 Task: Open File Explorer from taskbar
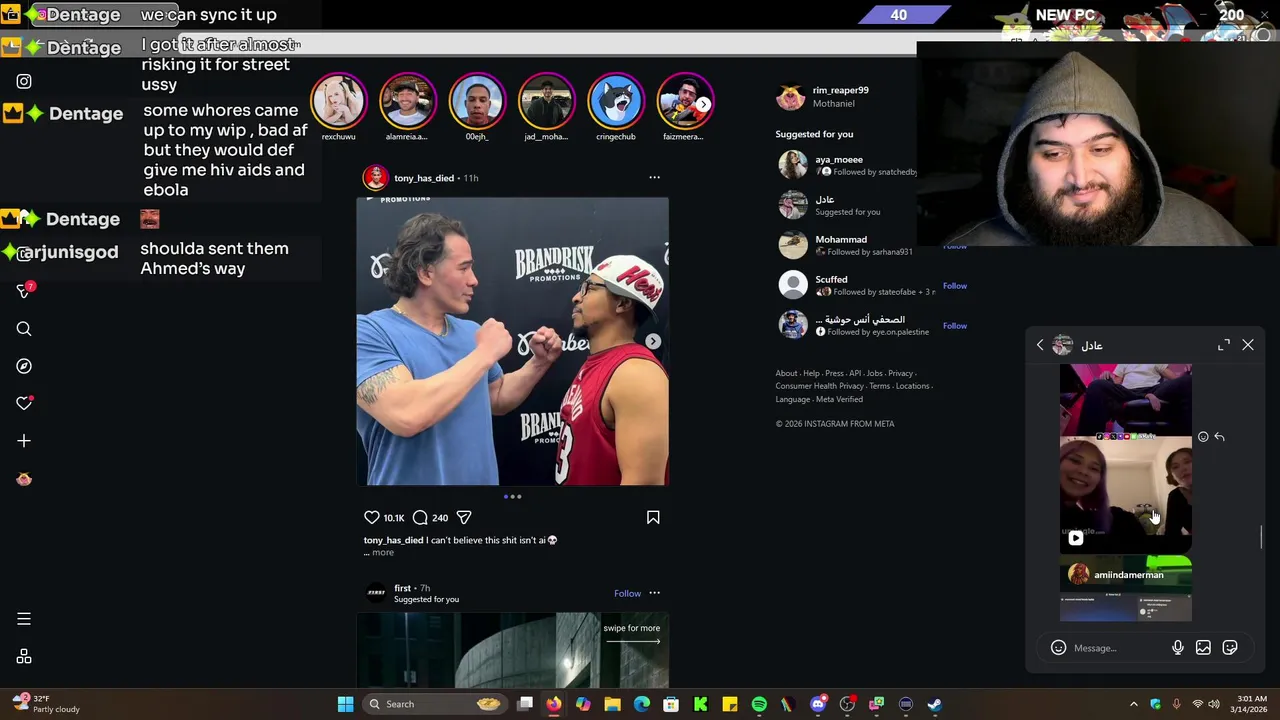coord(612,704)
